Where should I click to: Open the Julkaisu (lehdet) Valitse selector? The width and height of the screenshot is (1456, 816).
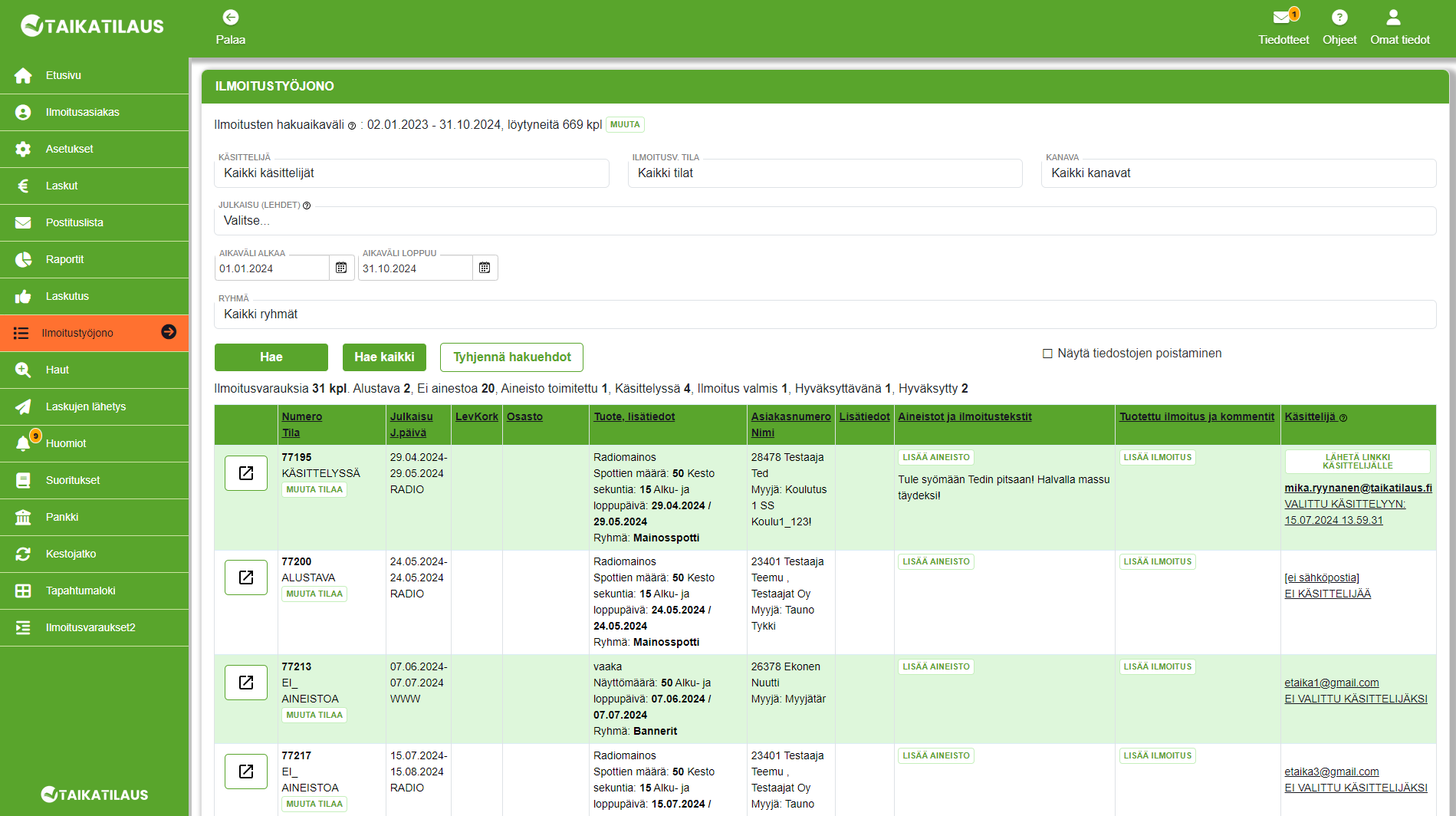click(x=825, y=221)
